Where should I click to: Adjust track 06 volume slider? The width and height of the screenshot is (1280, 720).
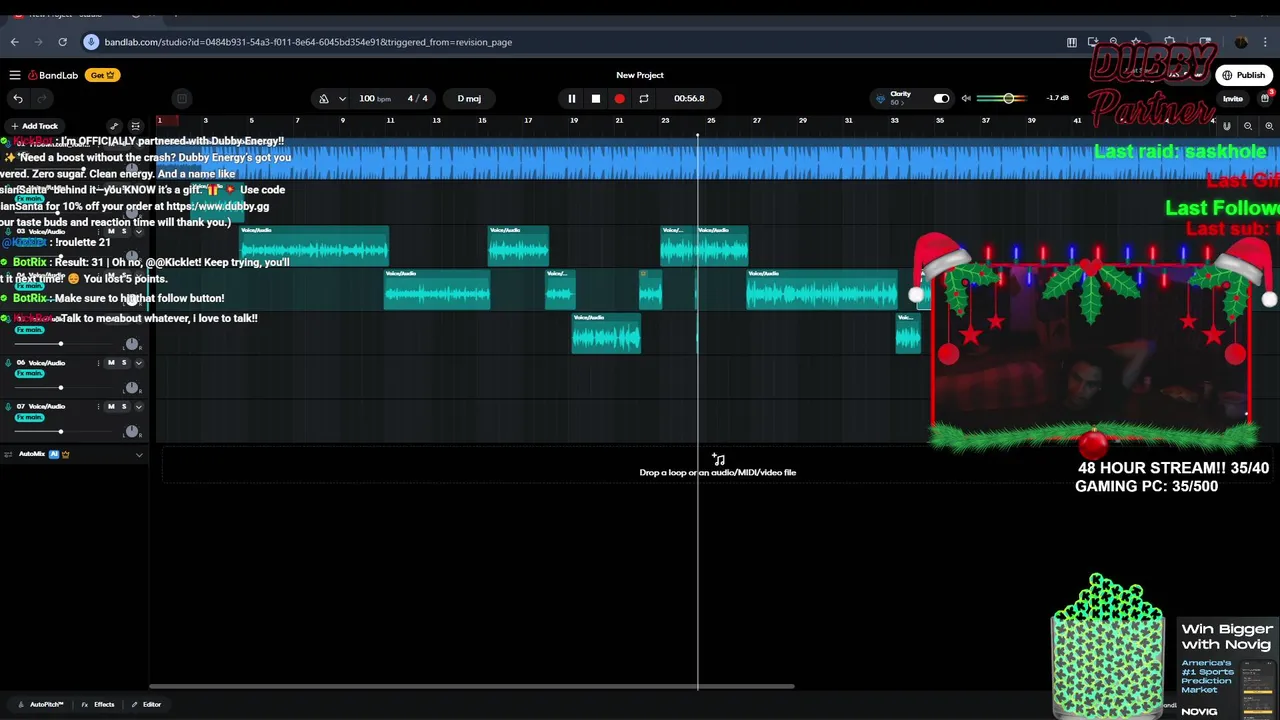coord(60,388)
